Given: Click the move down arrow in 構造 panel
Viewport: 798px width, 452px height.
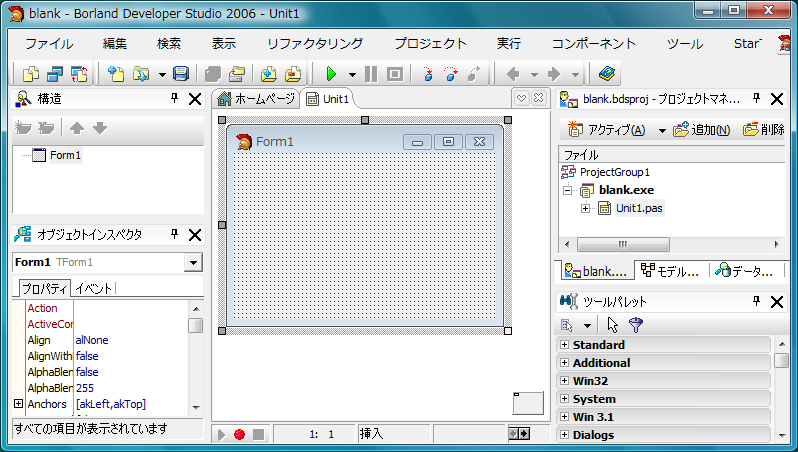Looking at the screenshot, I should click(100, 128).
